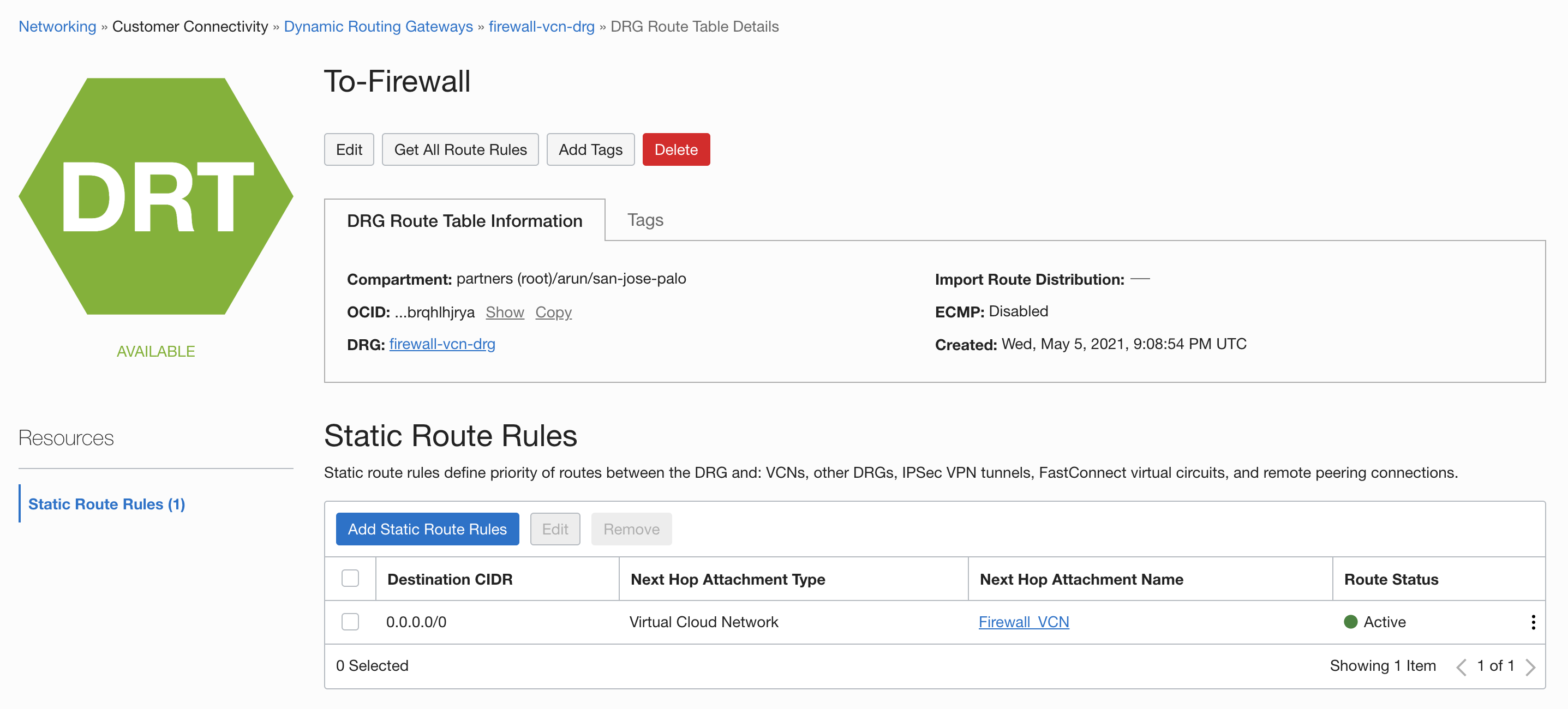Image resolution: width=1568 pixels, height=709 pixels.
Task: Navigate to Dynamic Routing Gateways breadcrumb
Action: pyautogui.click(x=378, y=27)
